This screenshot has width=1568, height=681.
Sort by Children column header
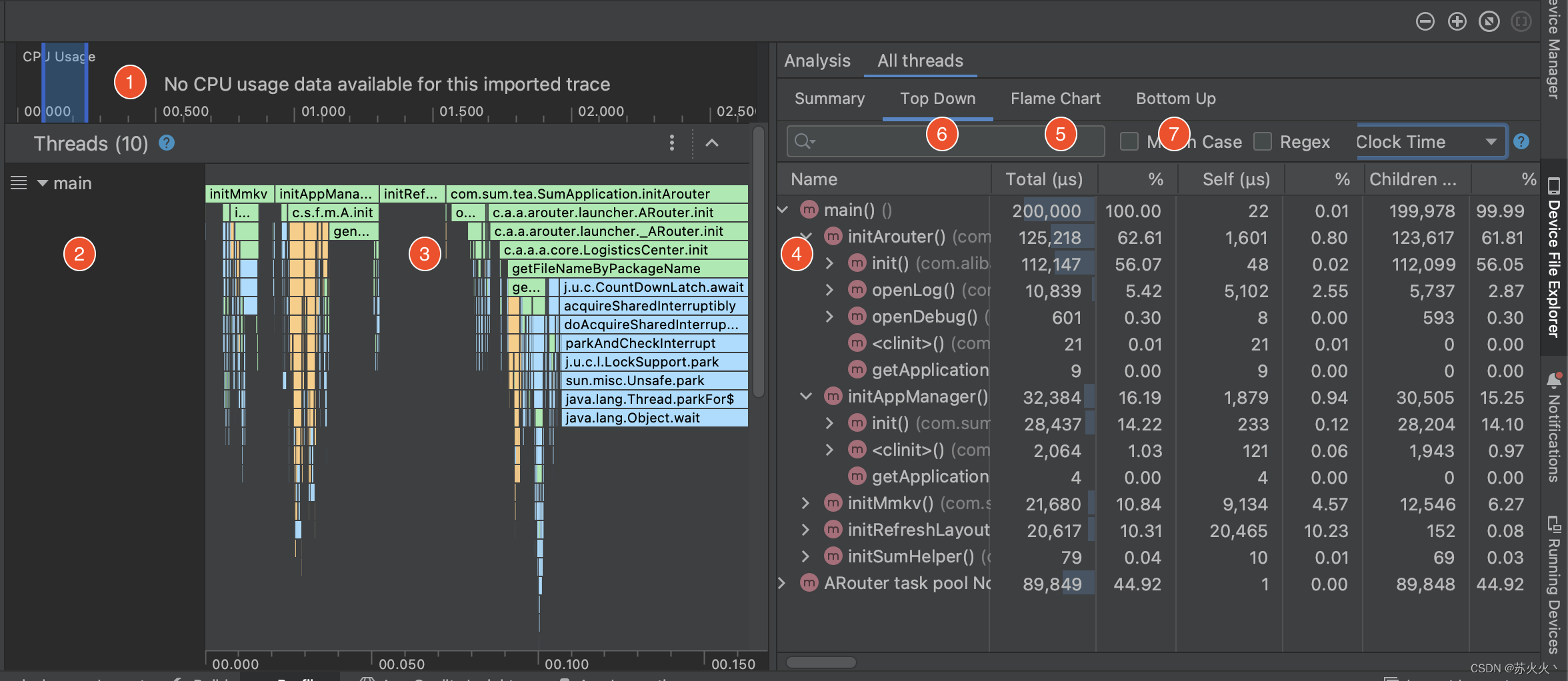(x=1417, y=179)
